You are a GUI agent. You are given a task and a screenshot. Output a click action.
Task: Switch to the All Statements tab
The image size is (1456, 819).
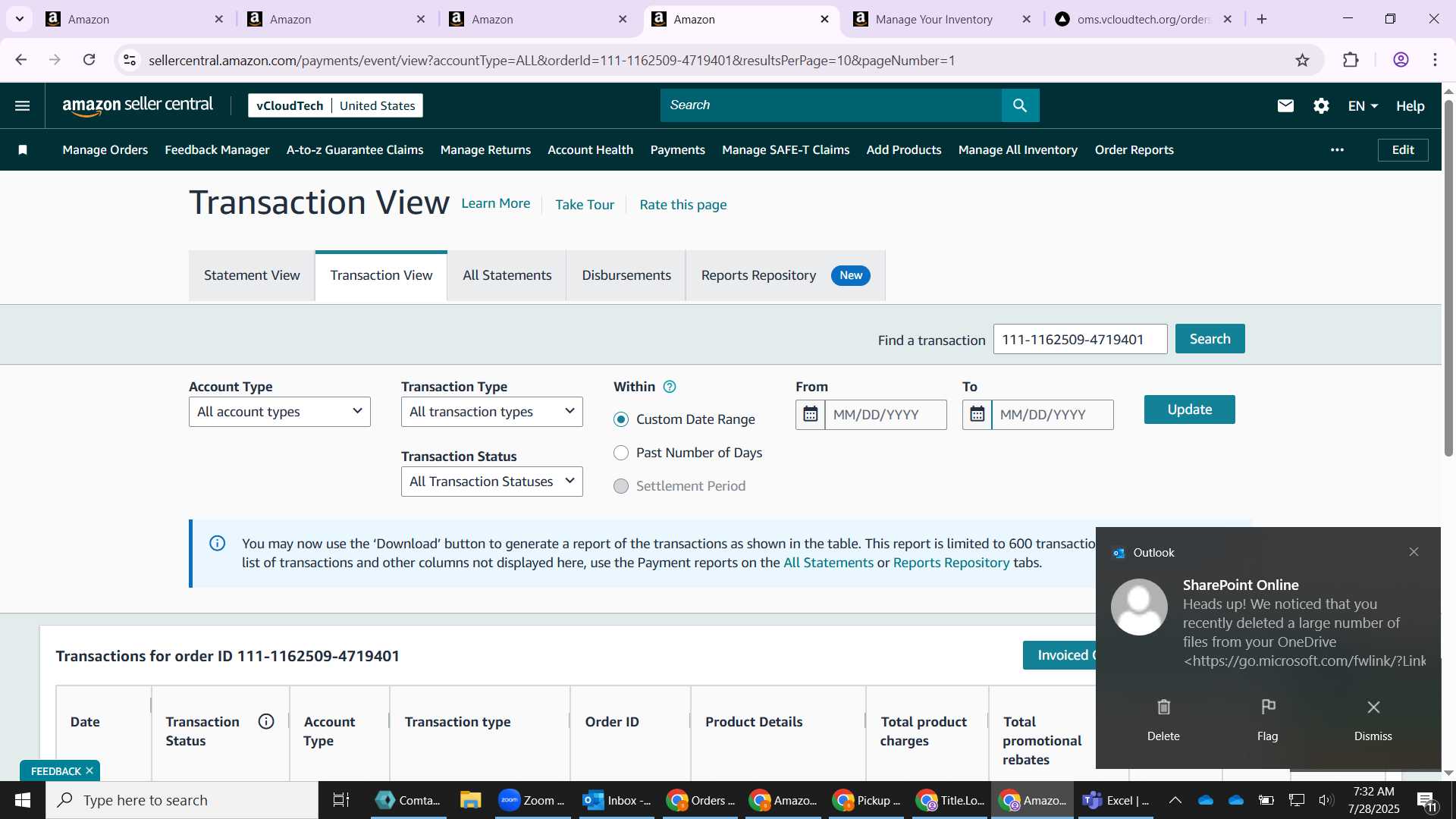(x=507, y=275)
